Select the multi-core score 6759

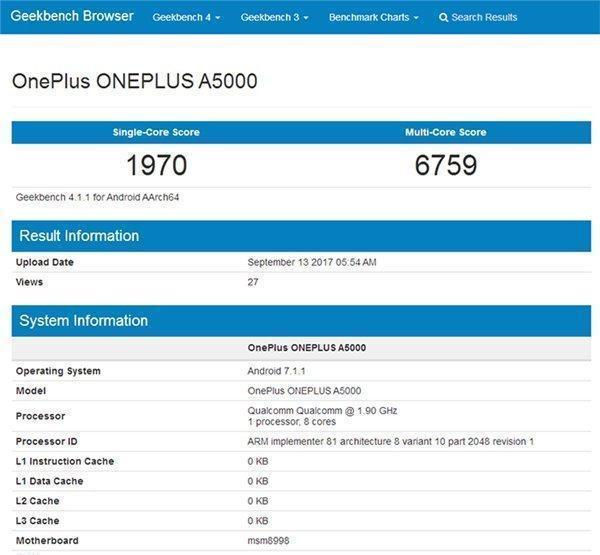(446, 165)
